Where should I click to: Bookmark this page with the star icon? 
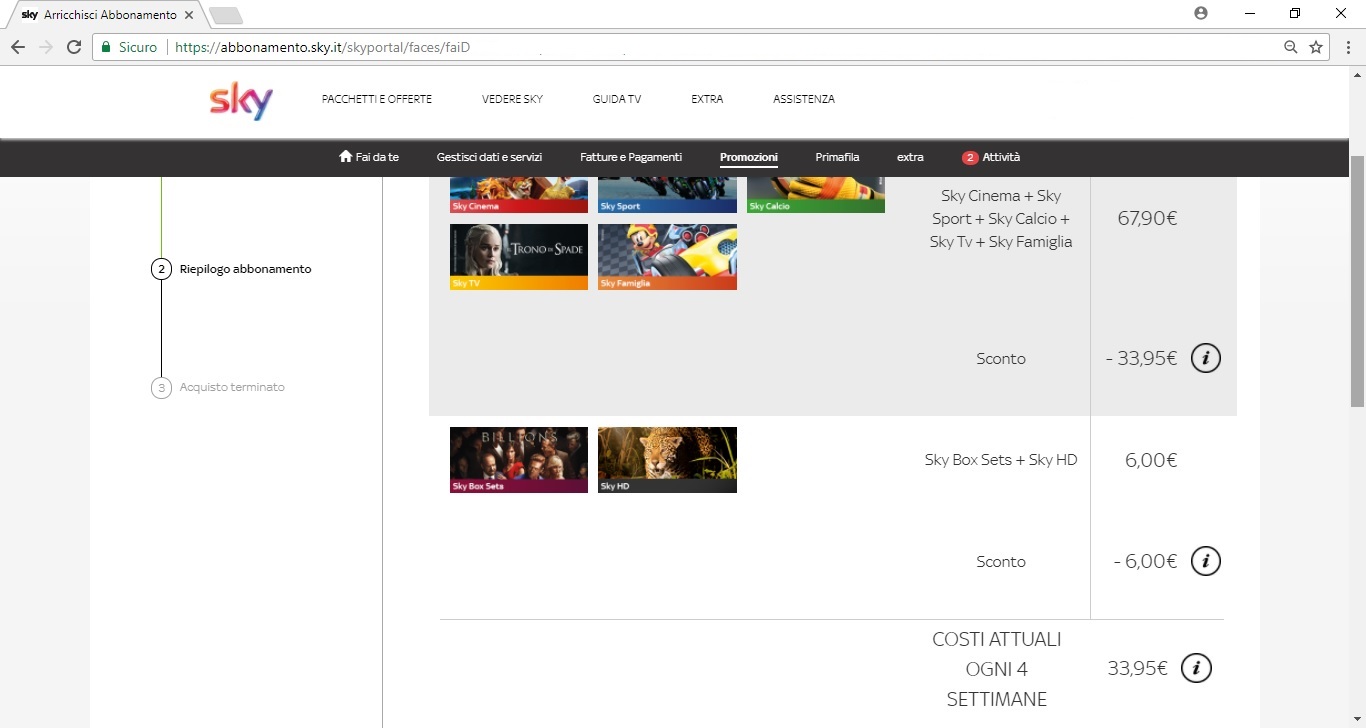1316,47
